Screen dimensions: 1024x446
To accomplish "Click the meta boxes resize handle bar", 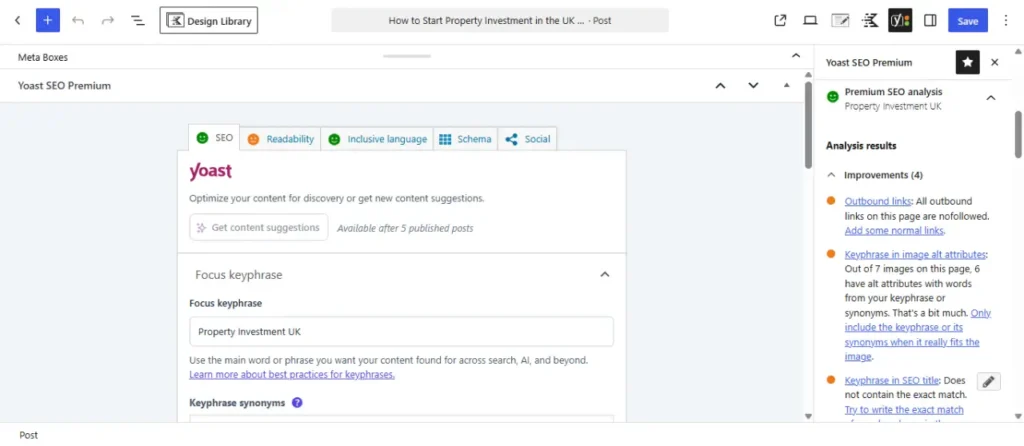I will [407, 56].
